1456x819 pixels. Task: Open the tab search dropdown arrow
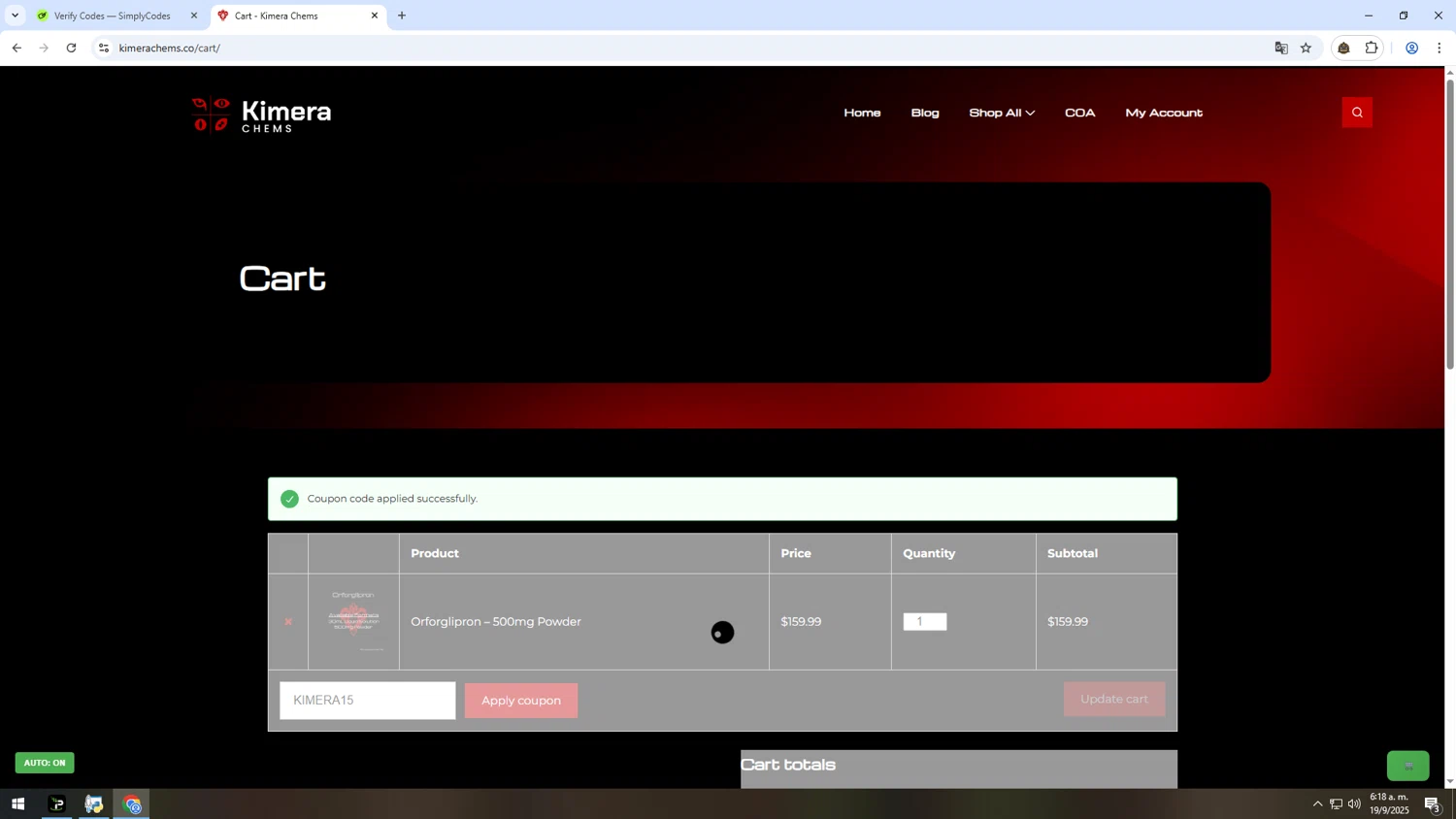[x=15, y=16]
